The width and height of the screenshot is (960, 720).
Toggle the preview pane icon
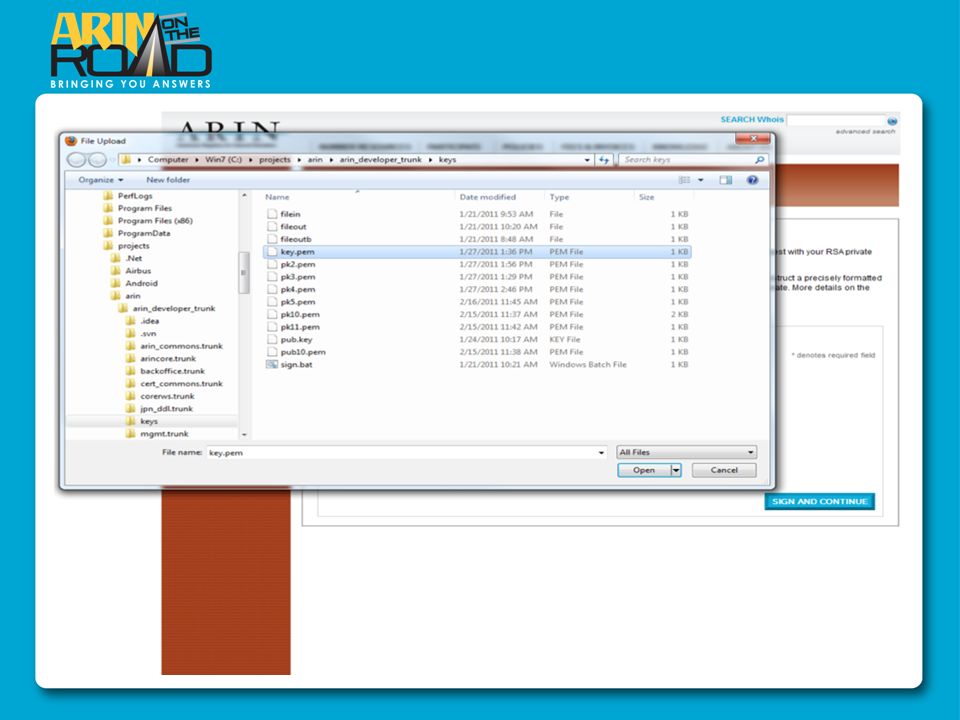click(x=726, y=180)
